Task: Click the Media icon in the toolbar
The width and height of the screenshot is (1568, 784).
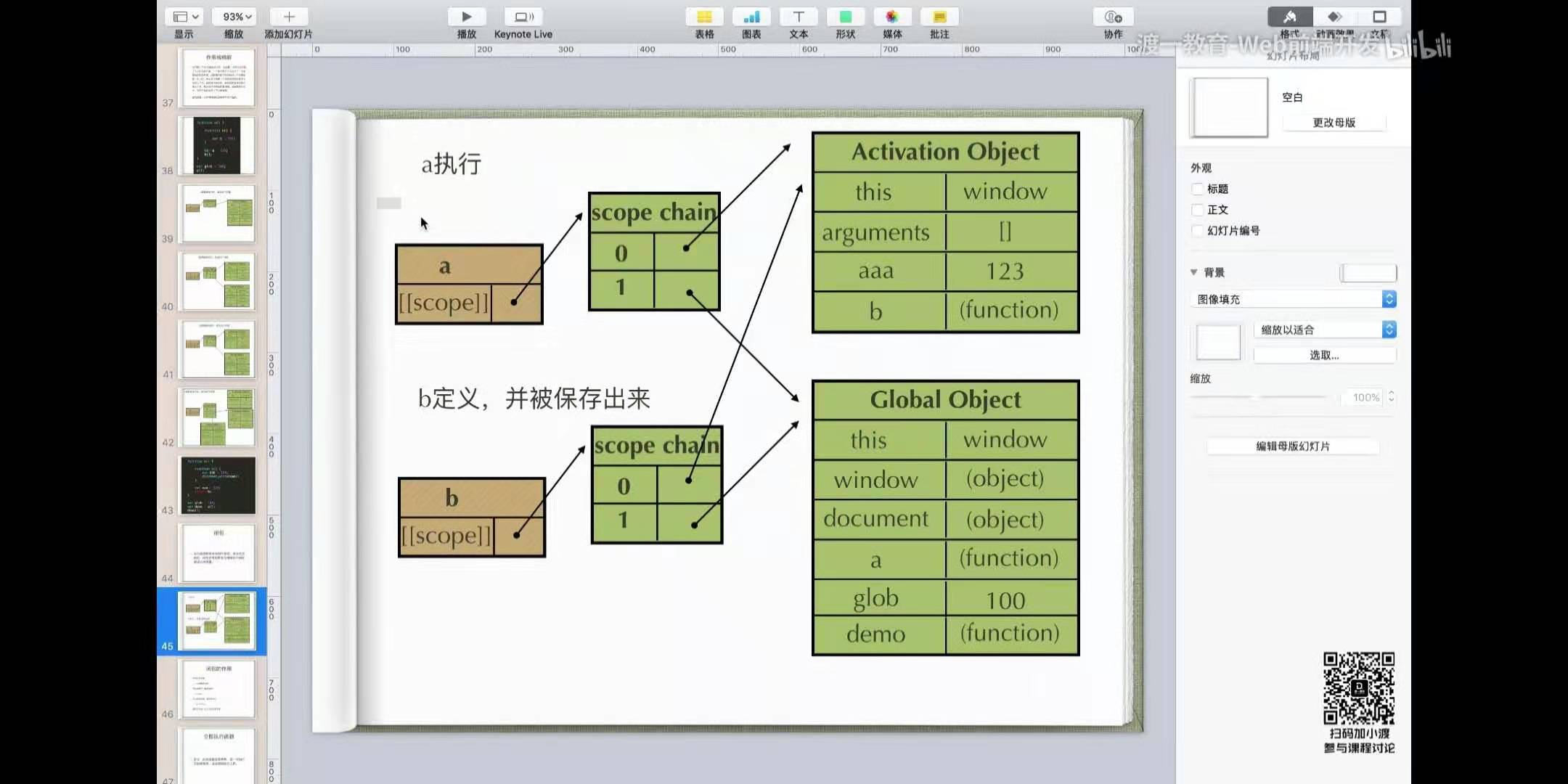Action: (x=892, y=17)
